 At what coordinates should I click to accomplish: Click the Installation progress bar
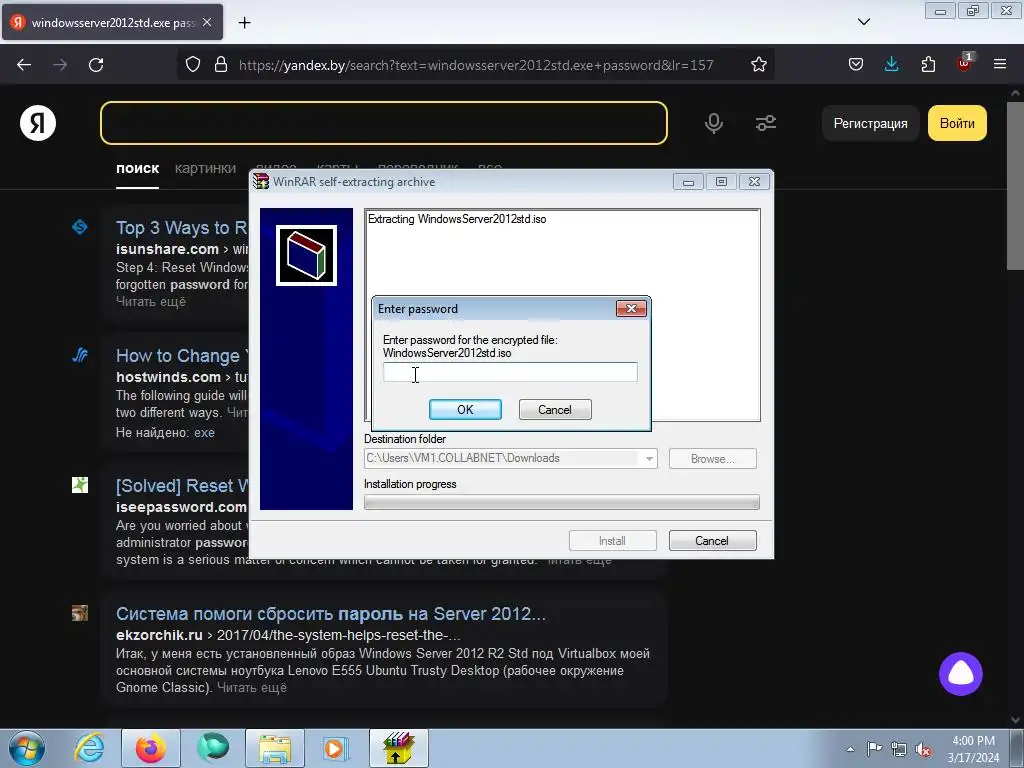pos(562,502)
